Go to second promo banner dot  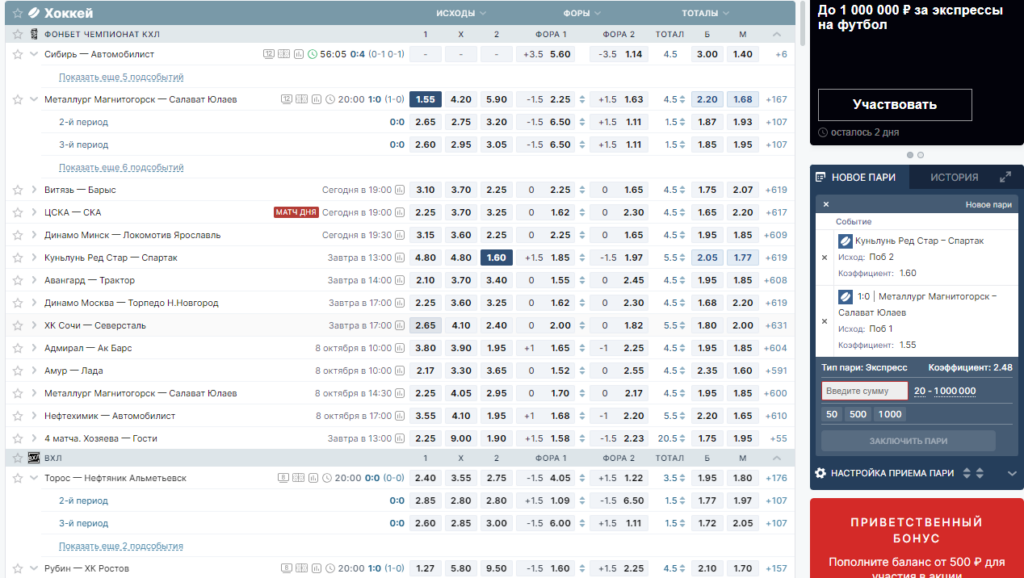[921, 155]
